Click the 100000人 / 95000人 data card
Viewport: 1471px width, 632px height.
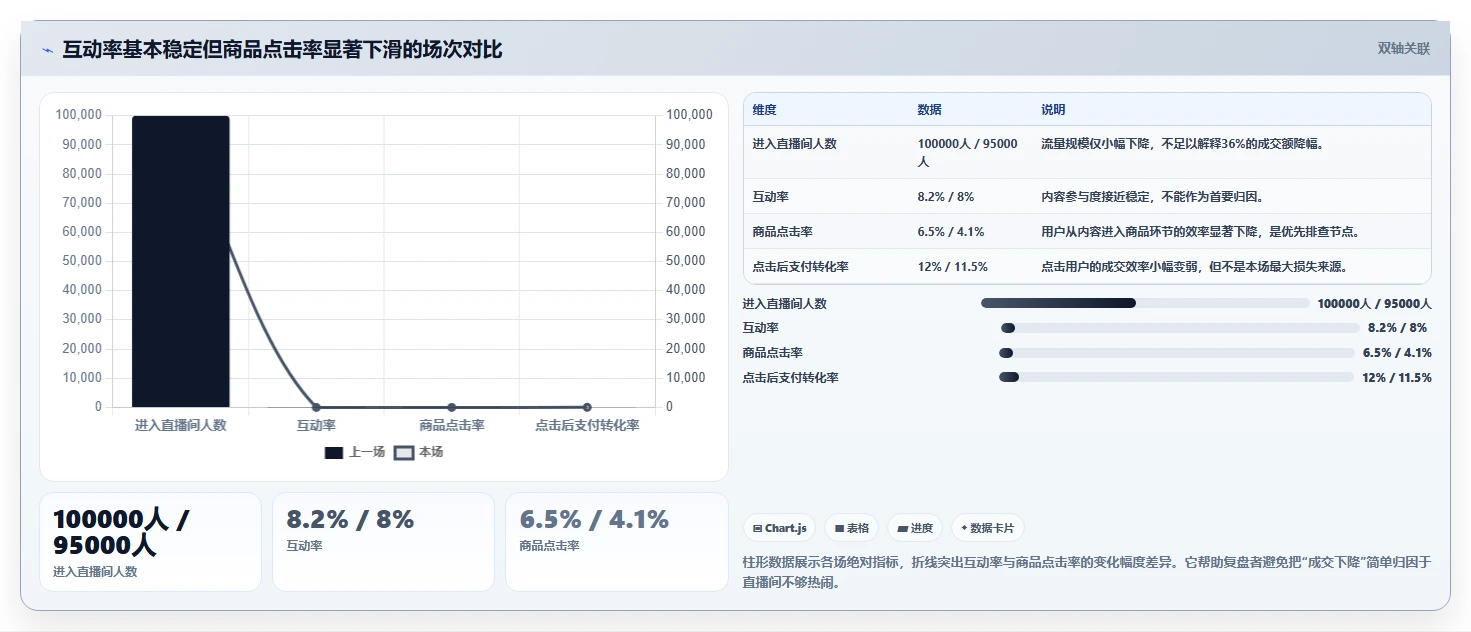coord(150,542)
